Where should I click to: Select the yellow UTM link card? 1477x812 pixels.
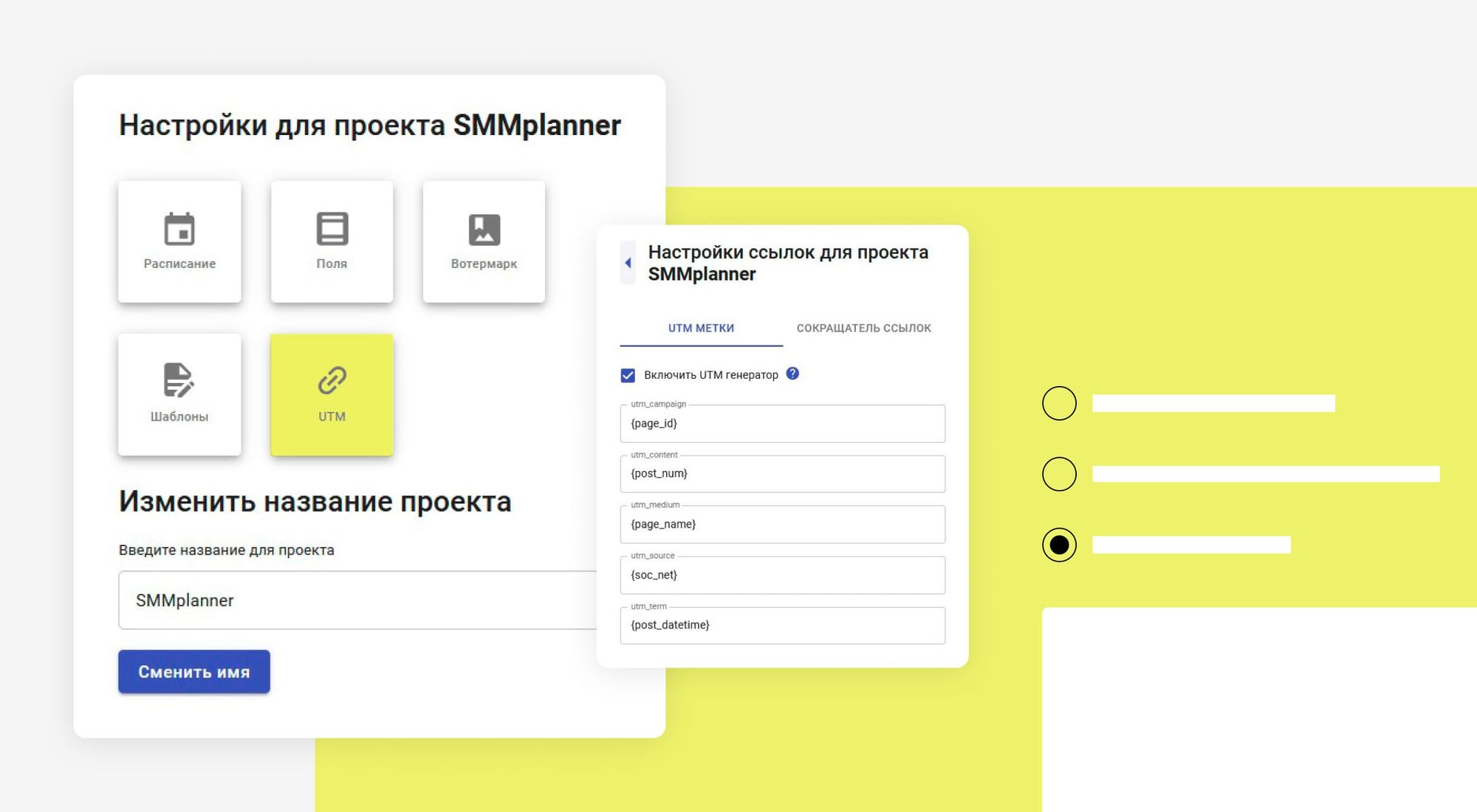click(332, 394)
